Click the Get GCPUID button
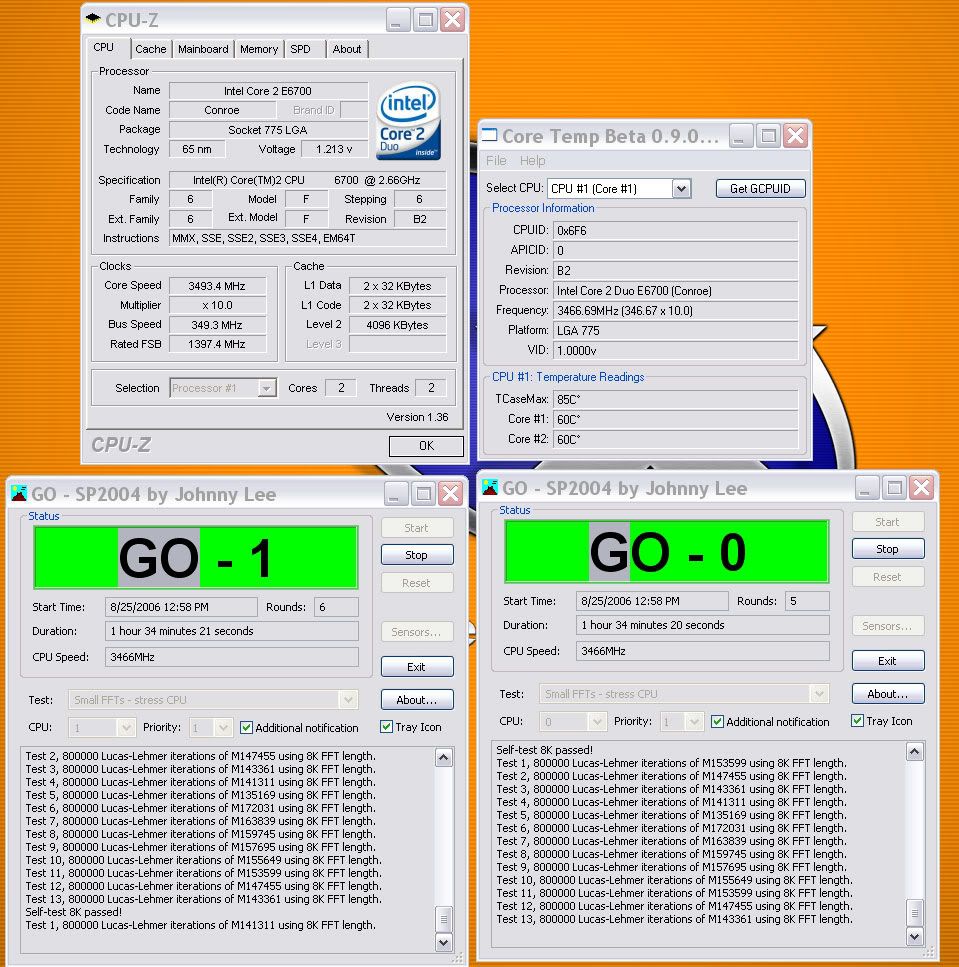The height and width of the screenshot is (967, 959). 760,189
